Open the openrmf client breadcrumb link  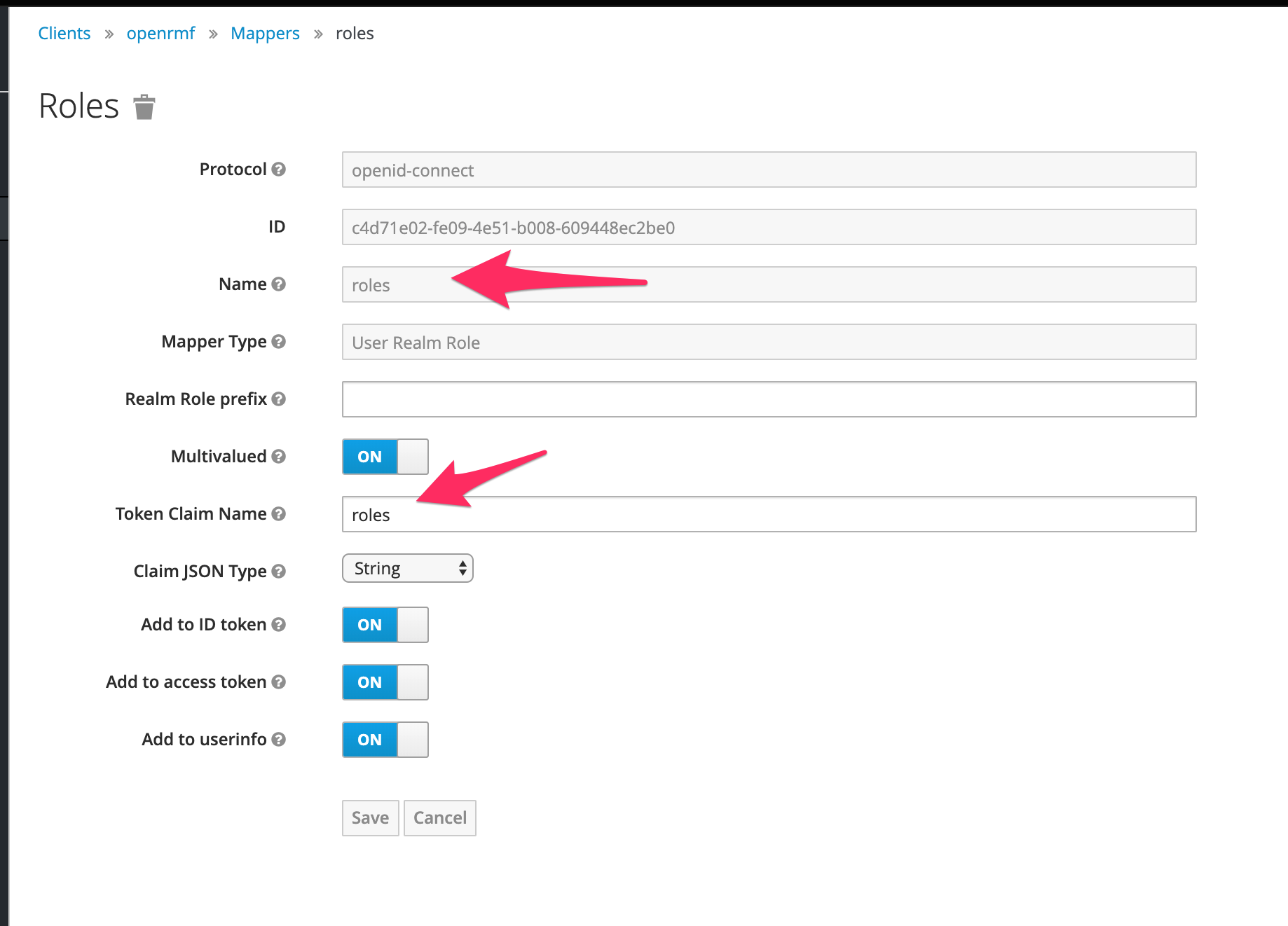pos(160,33)
